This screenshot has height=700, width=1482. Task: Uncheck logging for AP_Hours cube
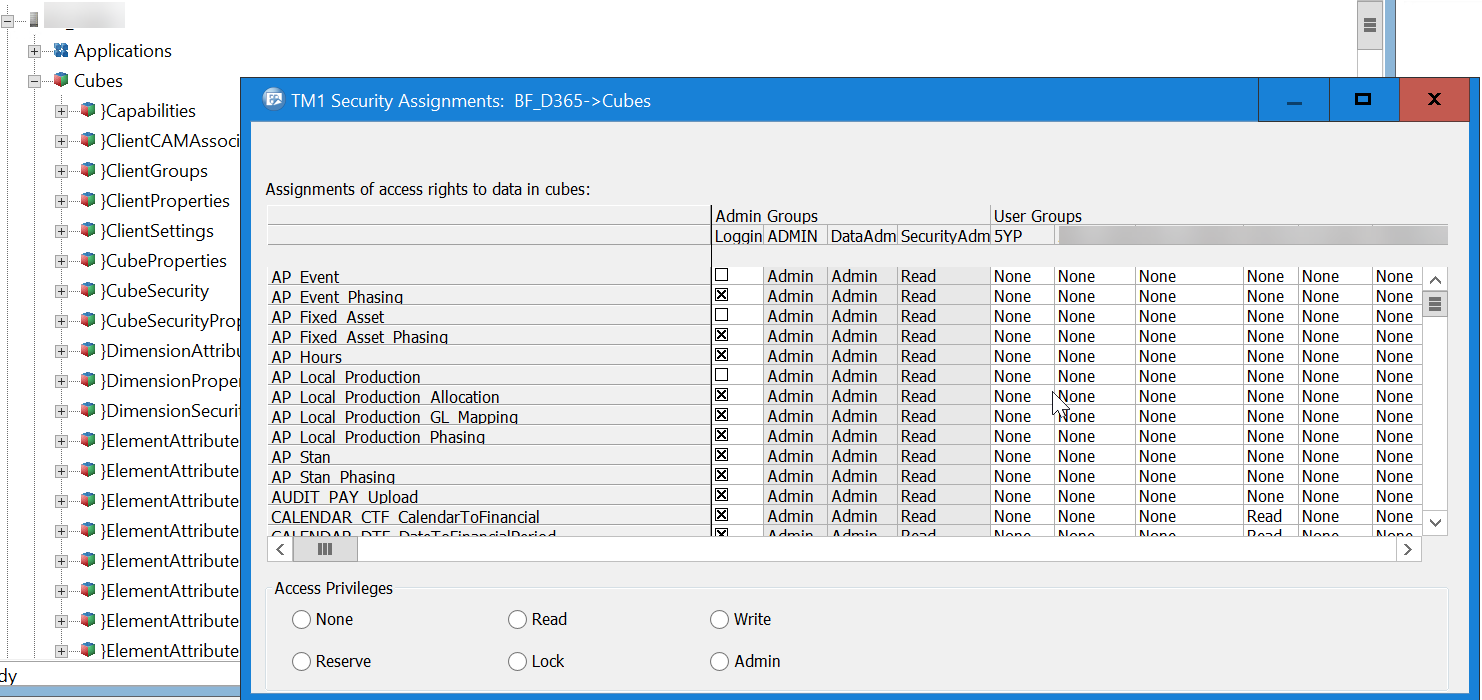pyautogui.click(x=721, y=355)
